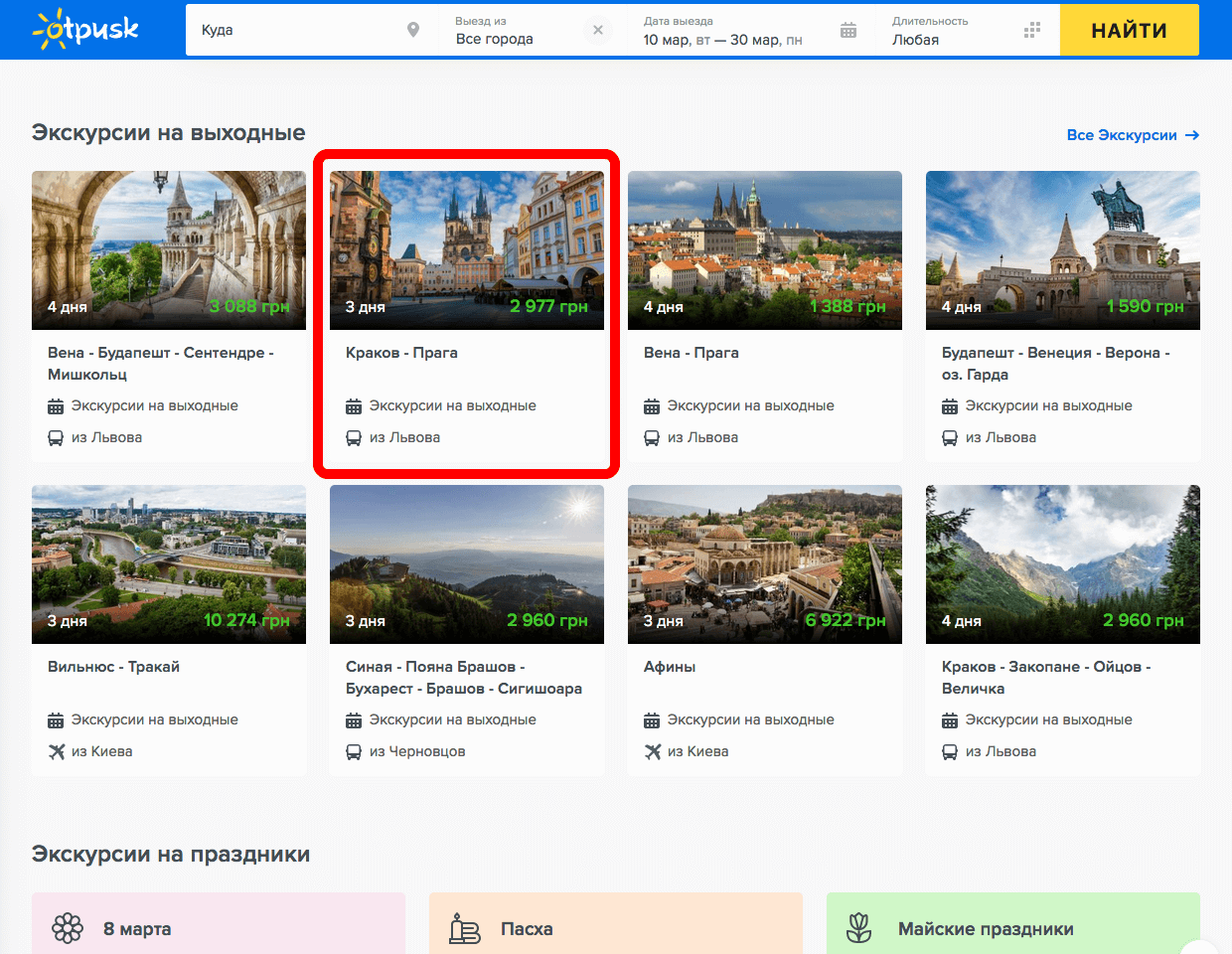The width and height of the screenshot is (1232, 954).
Task: Click the 3 088 грн price
Action: coord(249,306)
